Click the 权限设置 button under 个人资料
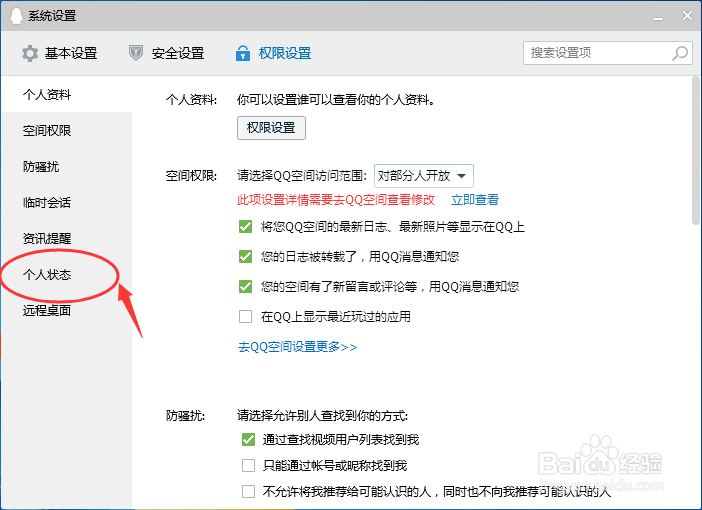702x510 pixels. [271, 128]
